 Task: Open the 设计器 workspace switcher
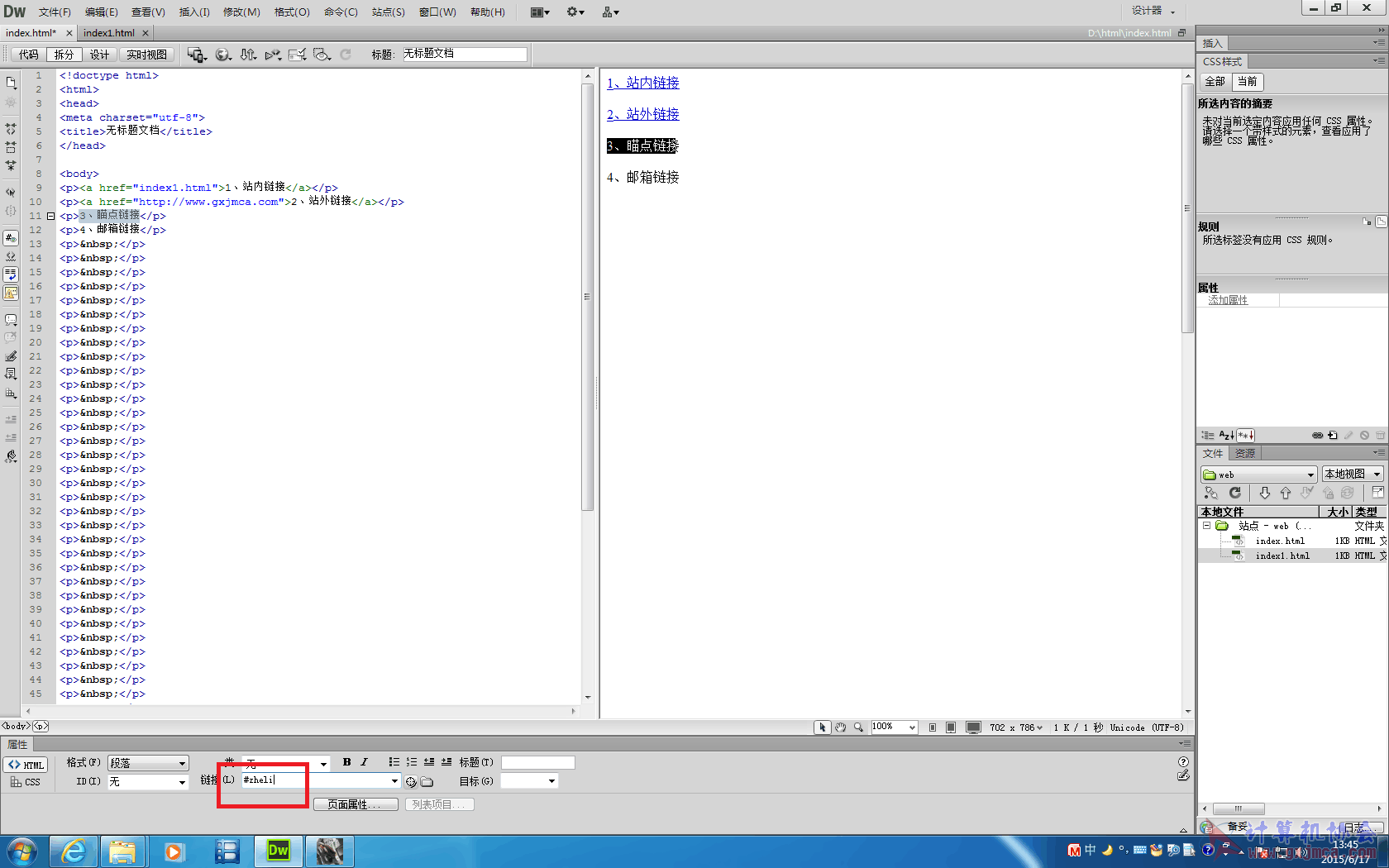[1153, 11]
